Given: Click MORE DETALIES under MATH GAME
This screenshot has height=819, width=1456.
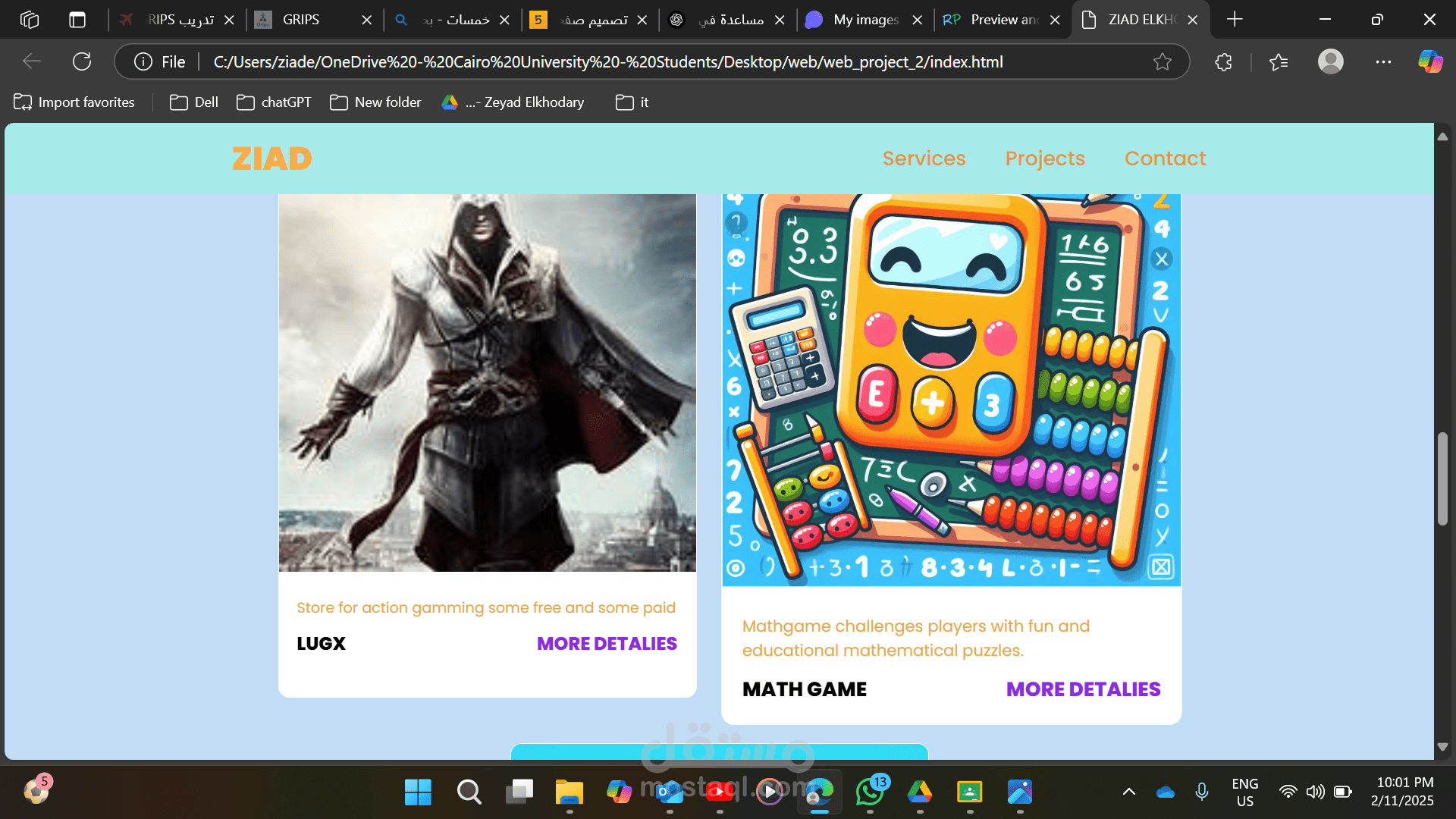Looking at the screenshot, I should (1083, 689).
